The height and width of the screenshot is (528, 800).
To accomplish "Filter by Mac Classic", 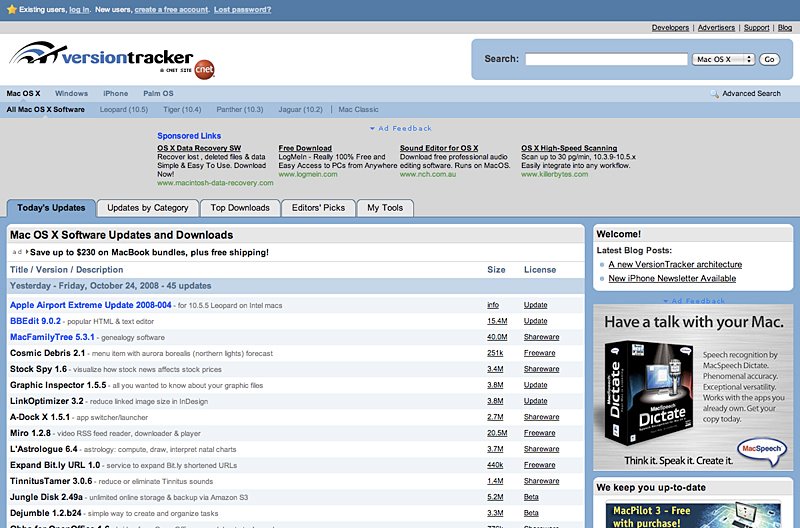I will click(359, 110).
